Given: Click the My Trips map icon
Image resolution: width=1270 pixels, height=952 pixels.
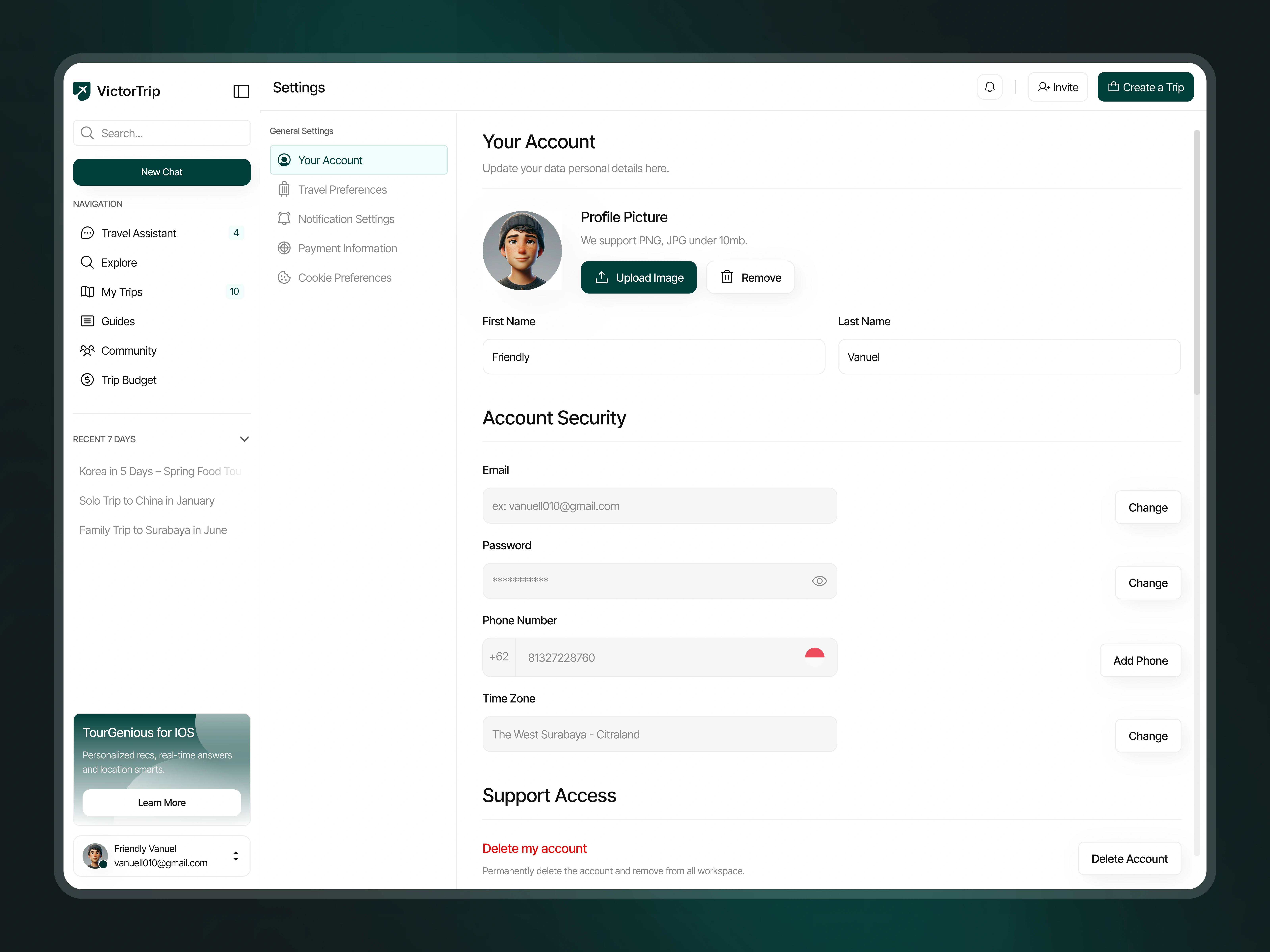Looking at the screenshot, I should (x=87, y=292).
